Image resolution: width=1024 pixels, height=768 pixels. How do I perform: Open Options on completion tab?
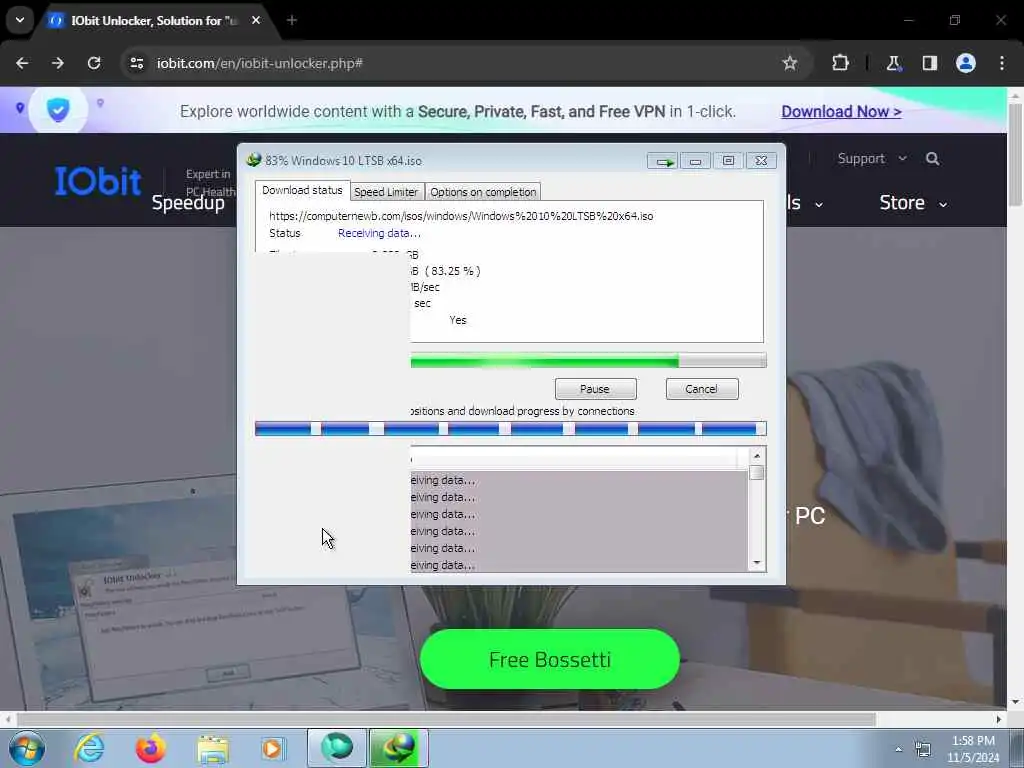[x=483, y=192]
